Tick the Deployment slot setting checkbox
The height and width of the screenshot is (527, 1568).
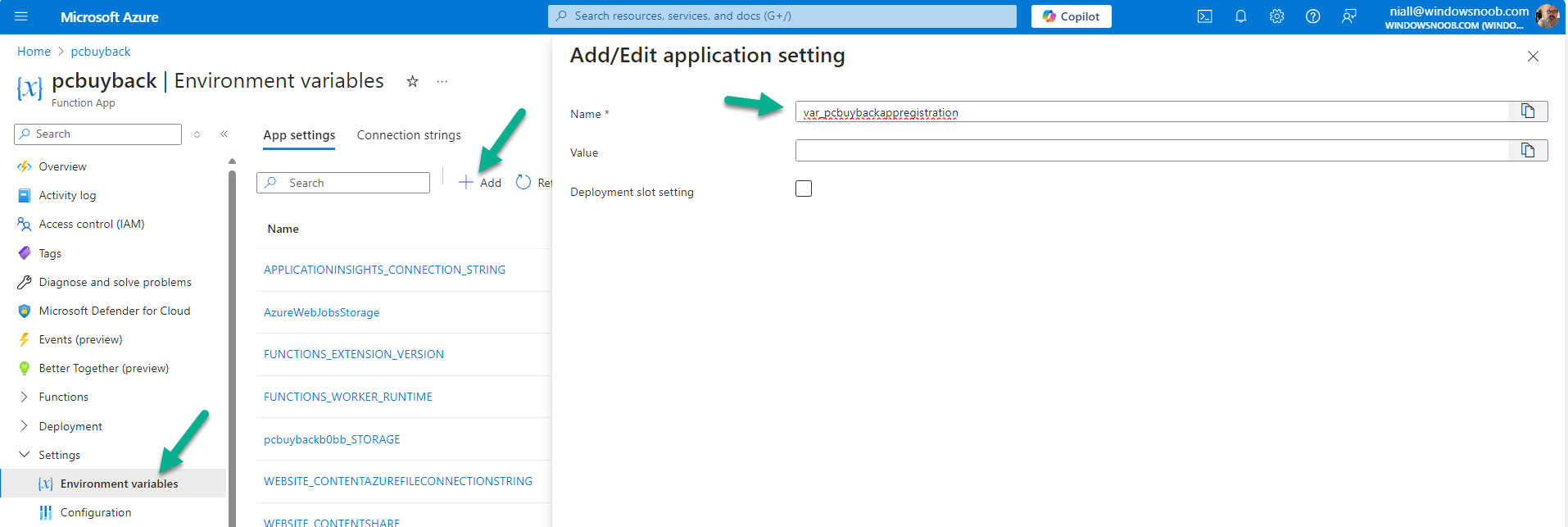coord(804,189)
